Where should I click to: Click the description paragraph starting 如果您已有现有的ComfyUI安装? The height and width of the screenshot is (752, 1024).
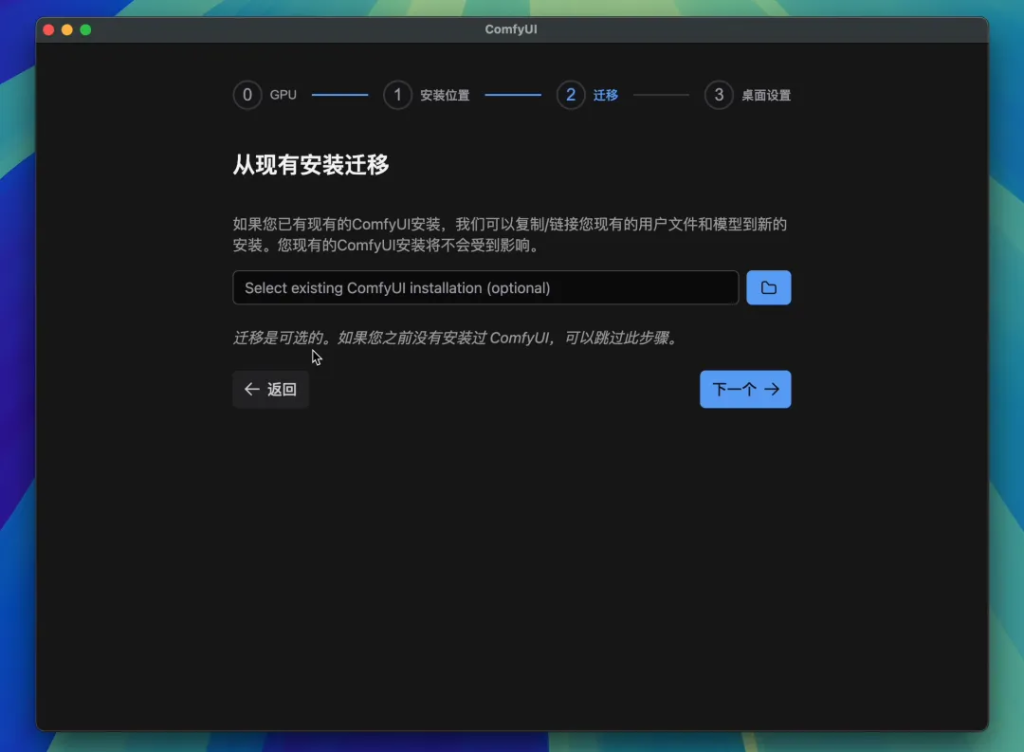(x=510, y=235)
